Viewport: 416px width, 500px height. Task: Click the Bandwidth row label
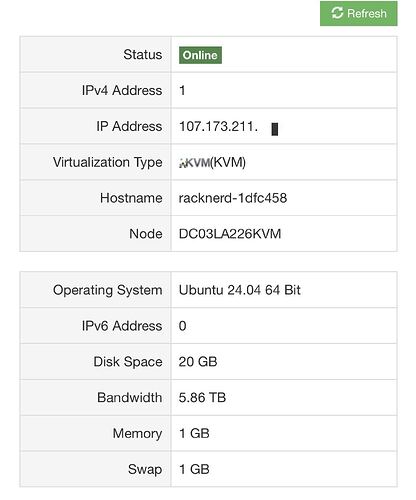tap(130, 398)
